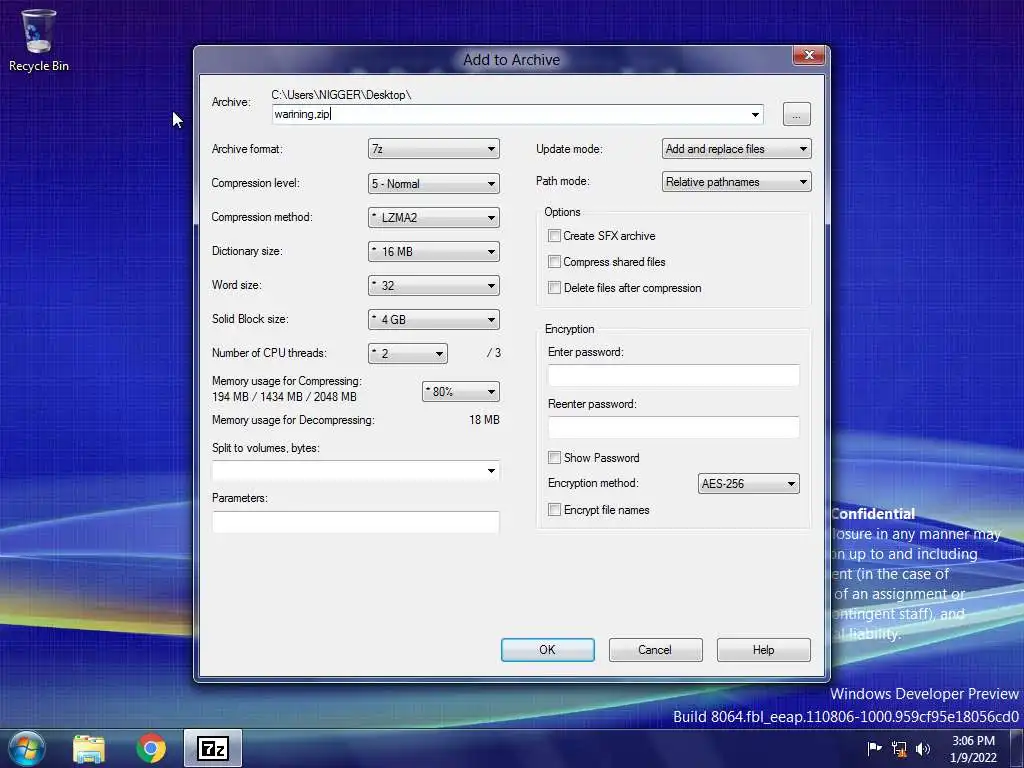This screenshot has width=1024, height=768.
Task: Open Number of CPU threads dropdown
Action: 408,353
